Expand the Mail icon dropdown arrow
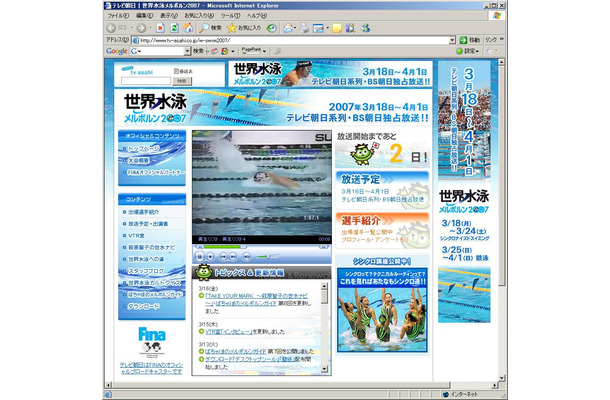Image resolution: width=610 pixels, height=400 pixels. pyautogui.click(x=295, y=28)
